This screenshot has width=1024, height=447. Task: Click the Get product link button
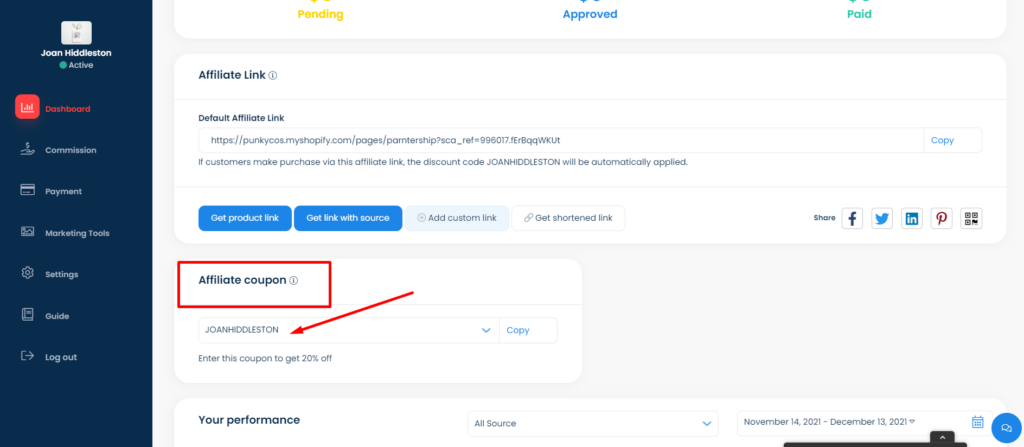click(x=245, y=218)
